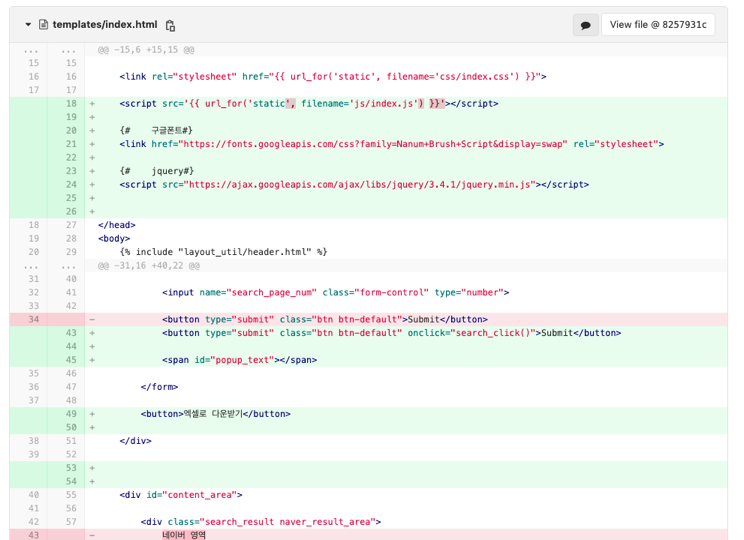The image size is (744, 540).
Task: Collapse the templates/index.html file diff
Action: (x=28, y=25)
